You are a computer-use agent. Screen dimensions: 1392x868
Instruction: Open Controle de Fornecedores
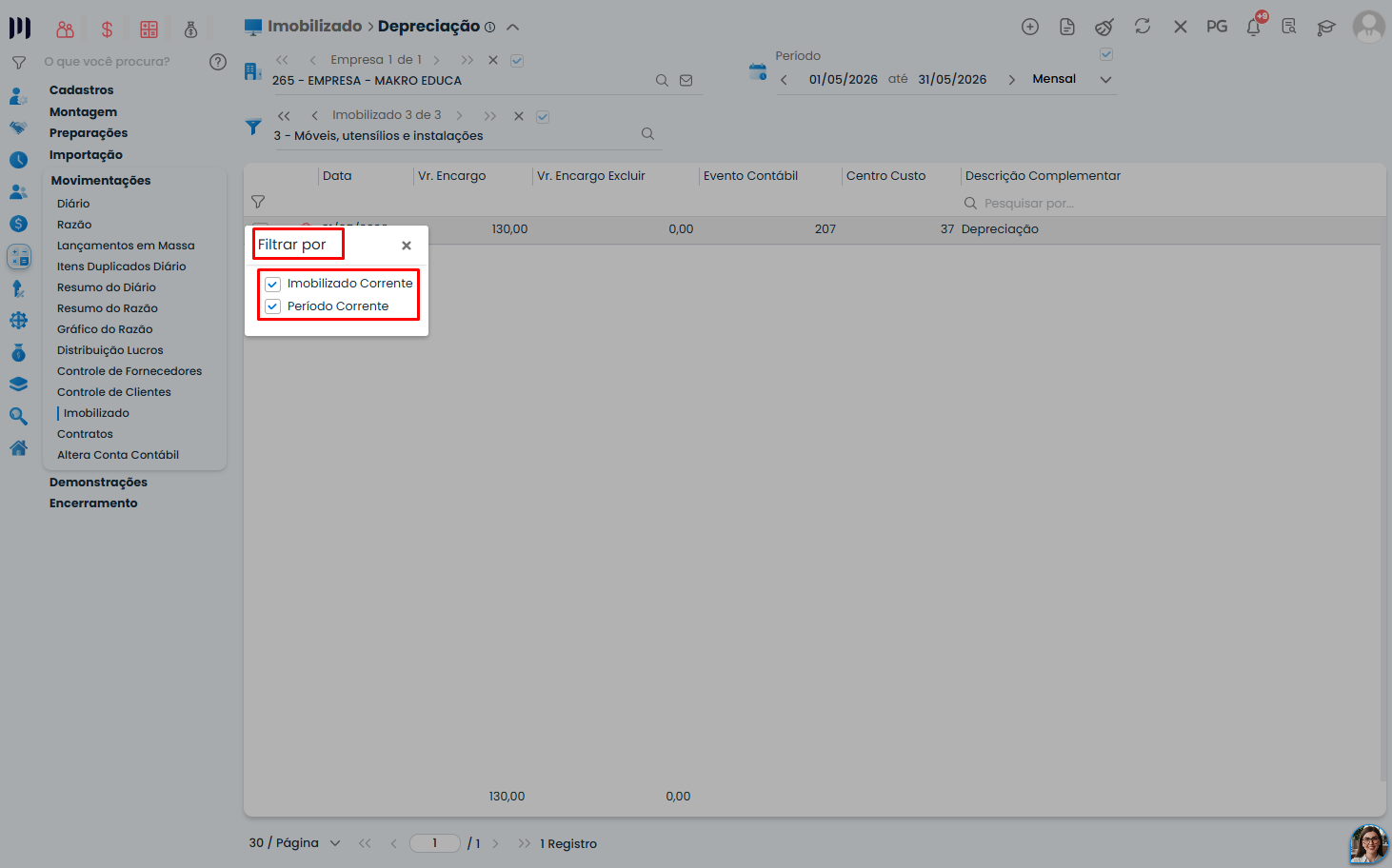click(129, 371)
